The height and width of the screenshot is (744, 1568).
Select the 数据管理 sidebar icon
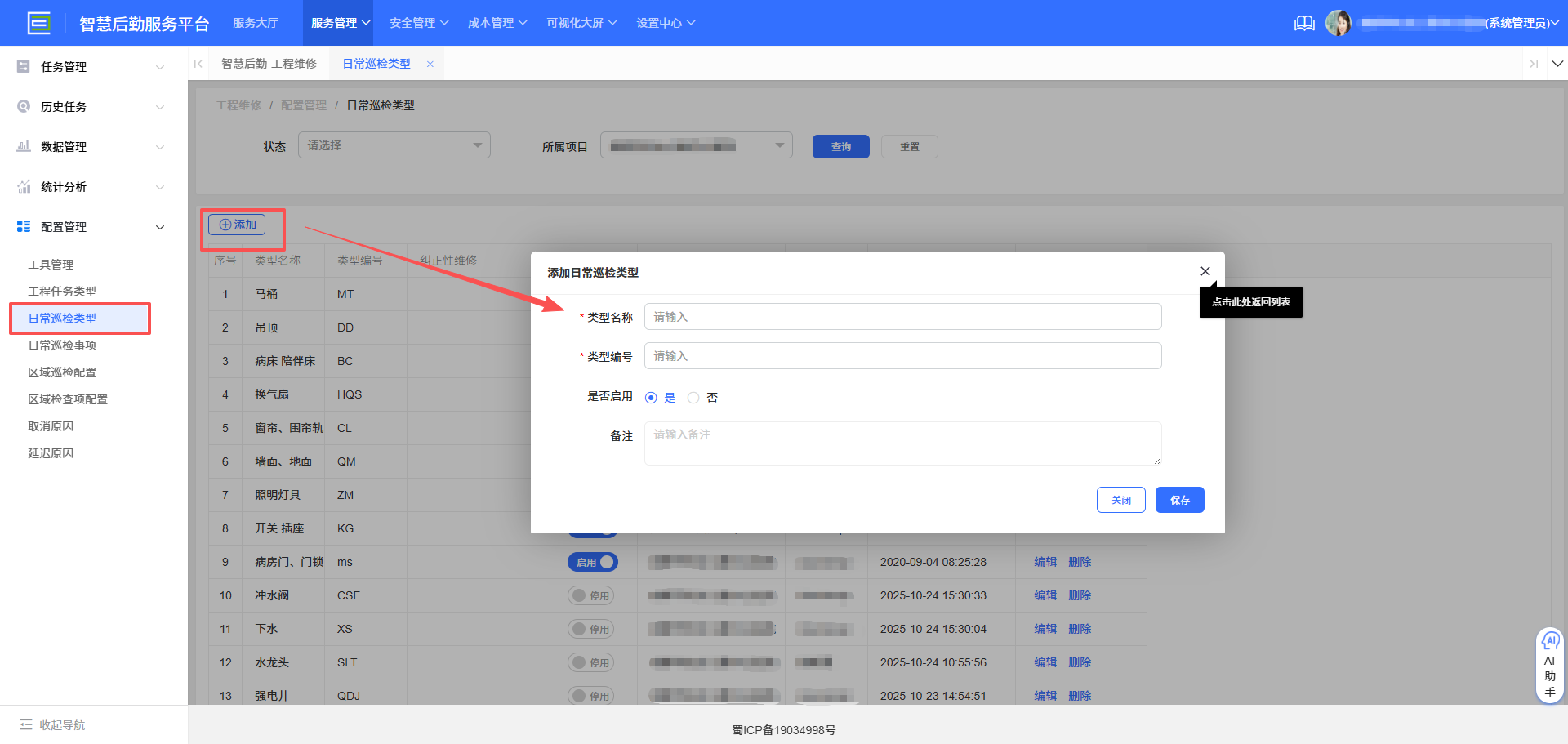pyautogui.click(x=23, y=146)
